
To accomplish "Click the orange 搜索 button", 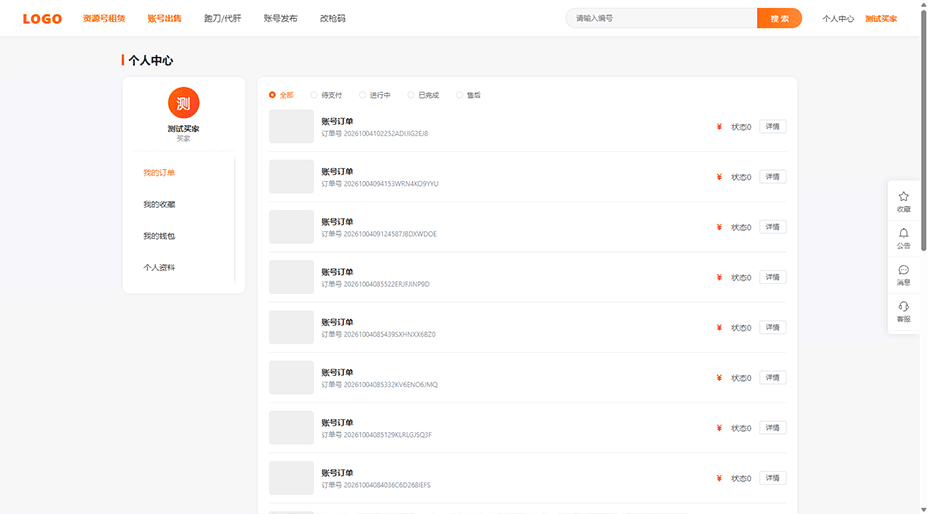I will (x=779, y=18).
